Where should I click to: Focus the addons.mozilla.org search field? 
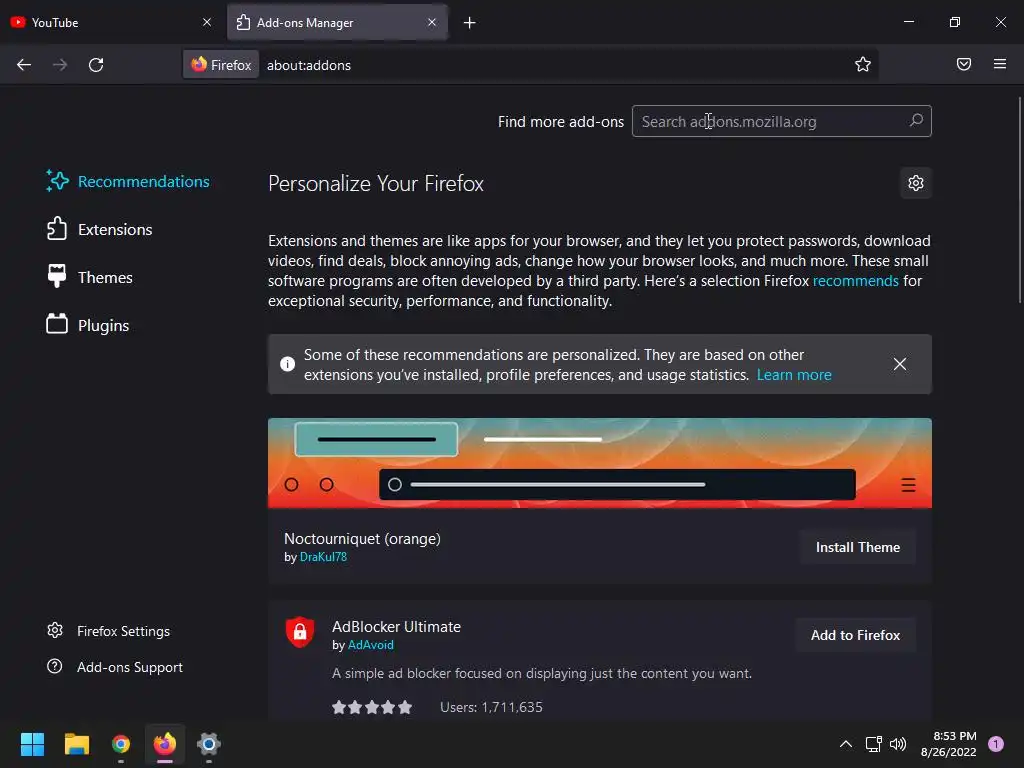(781, 121)
